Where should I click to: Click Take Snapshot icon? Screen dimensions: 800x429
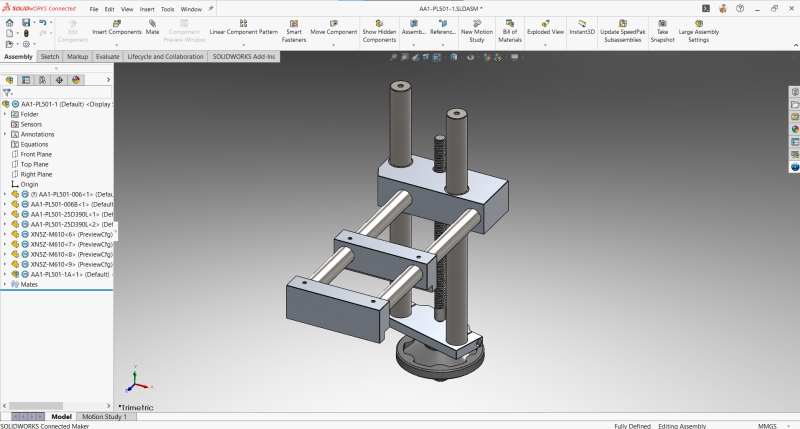(x=662, y=24)
